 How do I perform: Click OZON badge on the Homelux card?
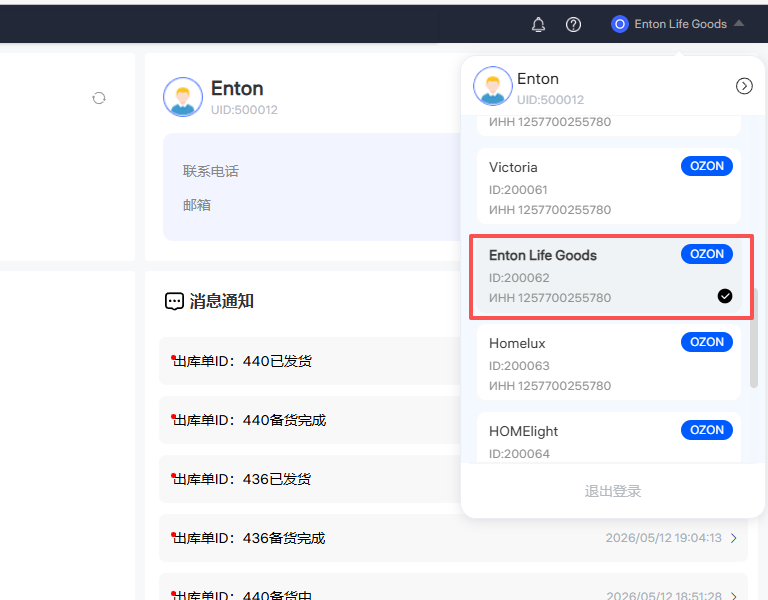click(x=707, y=342)
